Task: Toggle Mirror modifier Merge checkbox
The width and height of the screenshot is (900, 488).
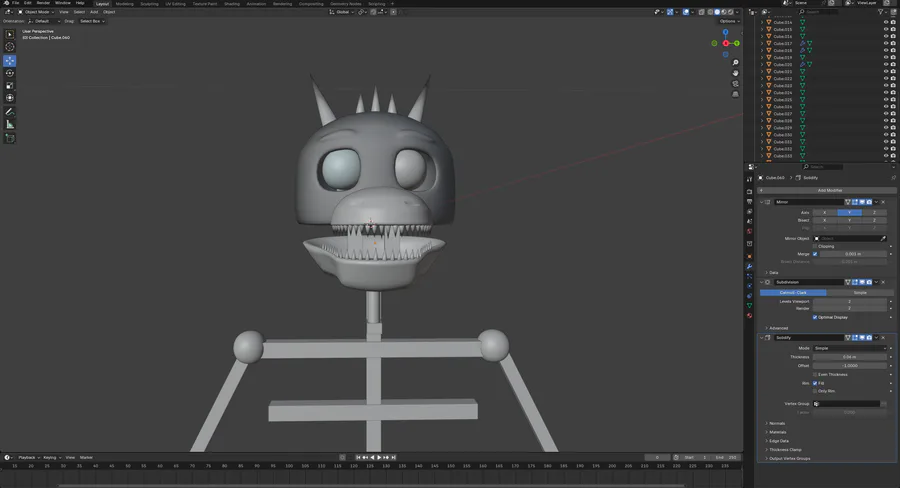Action: (815, 254)
